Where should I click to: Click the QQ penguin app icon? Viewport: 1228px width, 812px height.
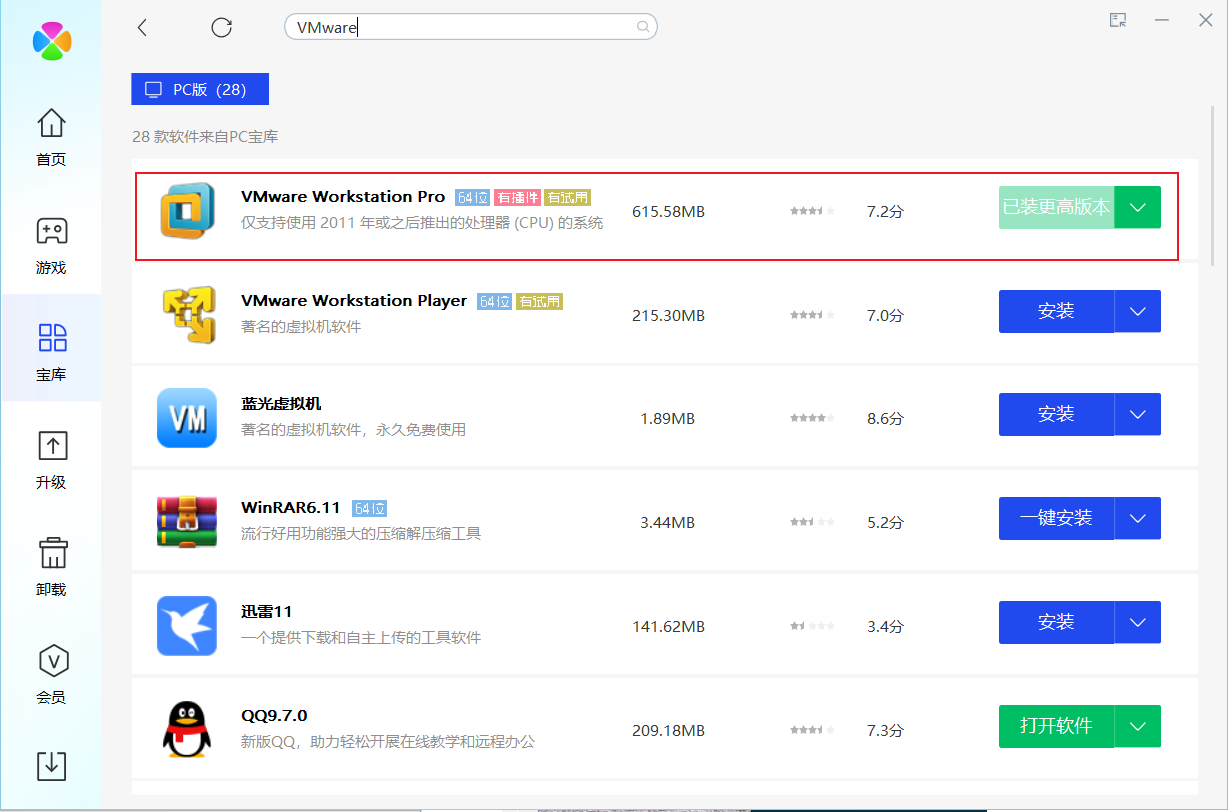187,729
